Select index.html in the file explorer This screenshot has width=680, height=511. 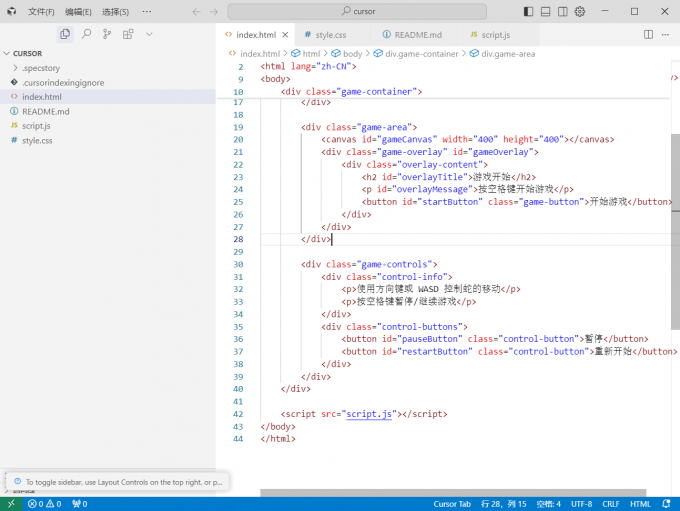pyautogui.click(x=108, y=97)
